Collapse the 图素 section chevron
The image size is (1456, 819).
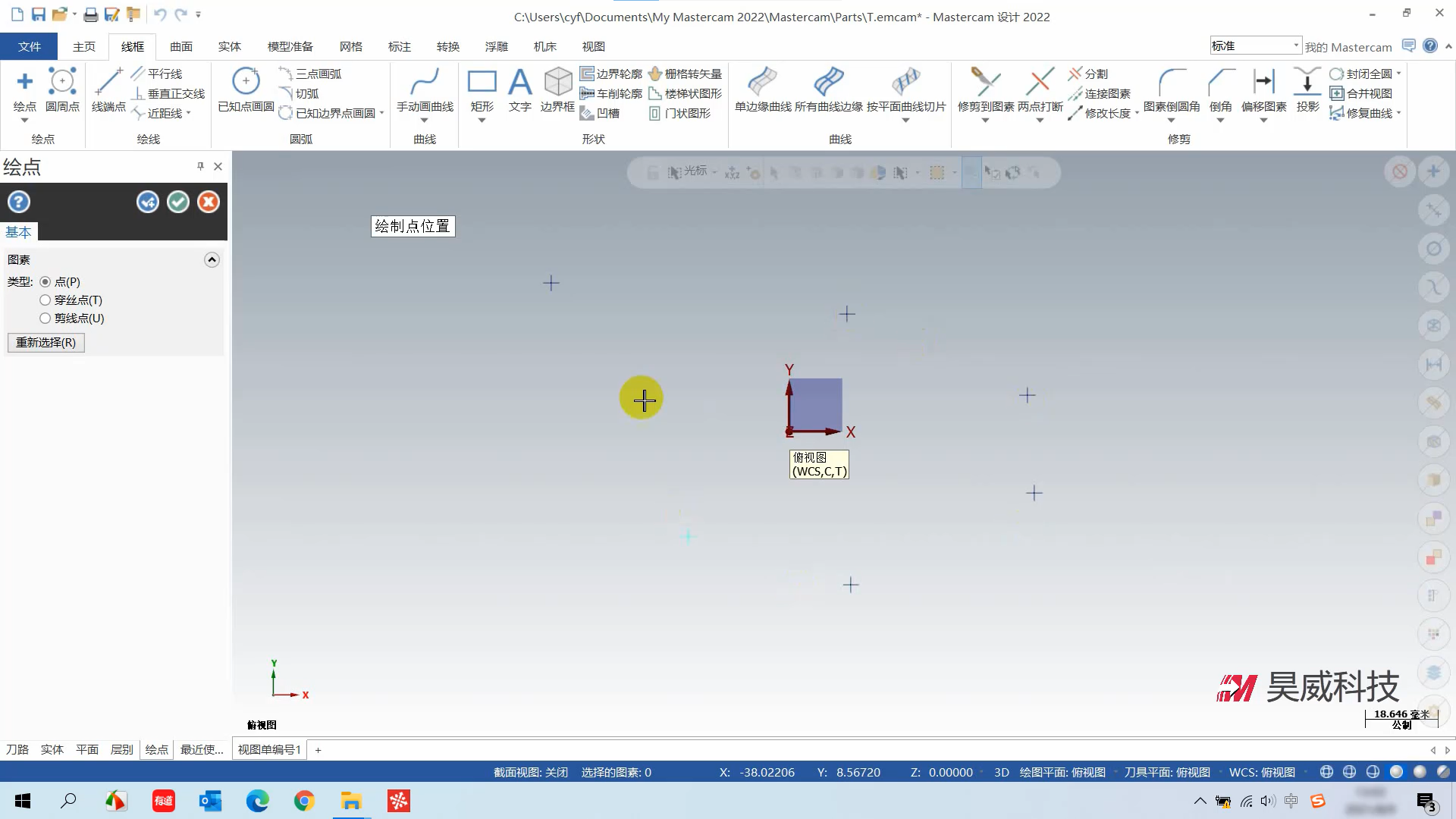pyautogui.click(x=212, y=260)
